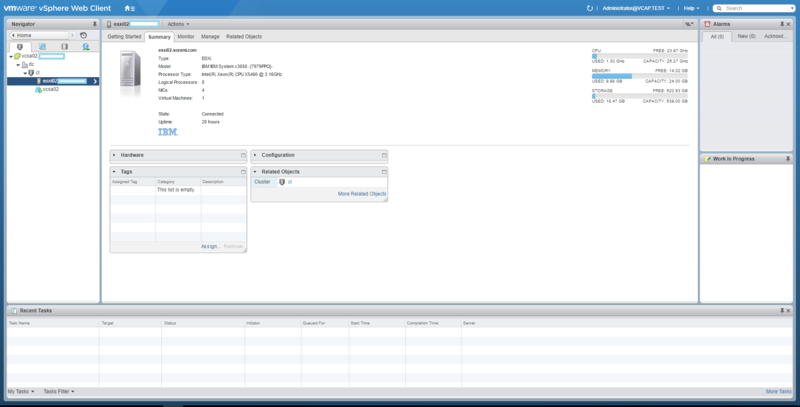Click the vcsa02 vCenter server icon
This screenshot has width=800, height=407.
pyautogui.click(x=17, y=56)
